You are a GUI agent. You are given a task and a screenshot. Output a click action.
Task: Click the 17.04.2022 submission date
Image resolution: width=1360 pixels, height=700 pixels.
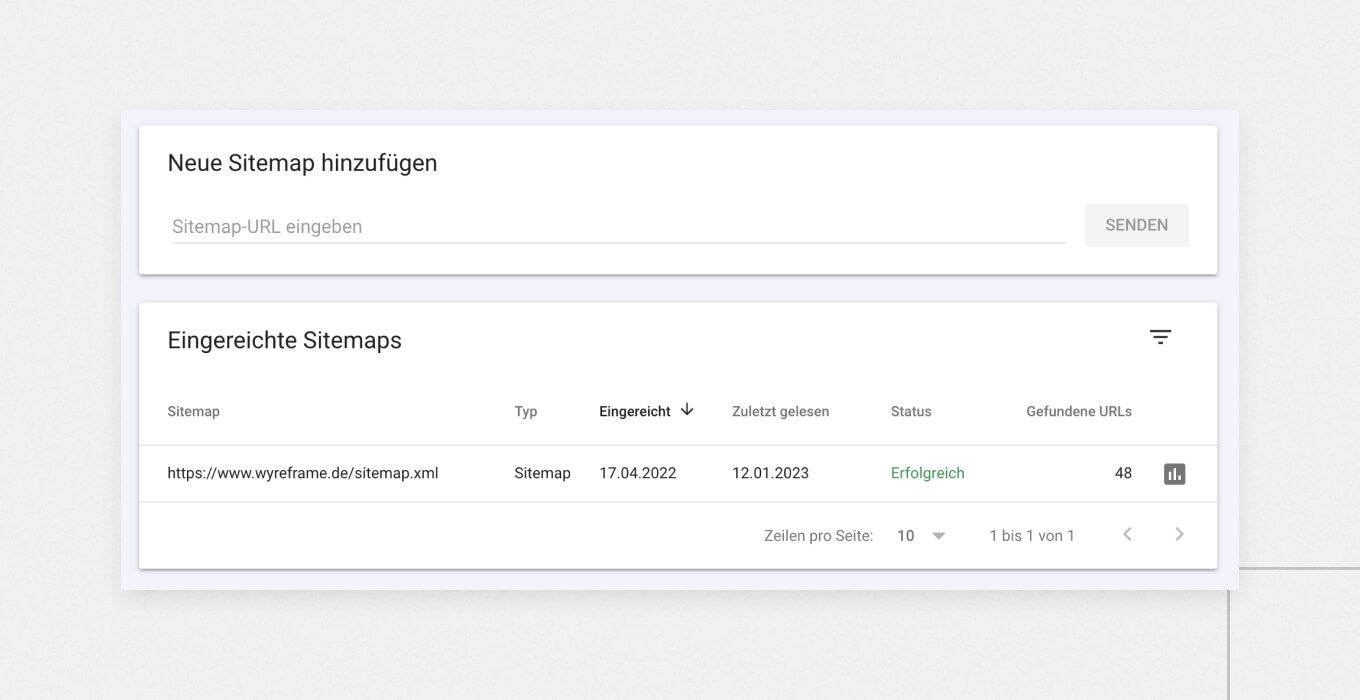pos(637,474)
